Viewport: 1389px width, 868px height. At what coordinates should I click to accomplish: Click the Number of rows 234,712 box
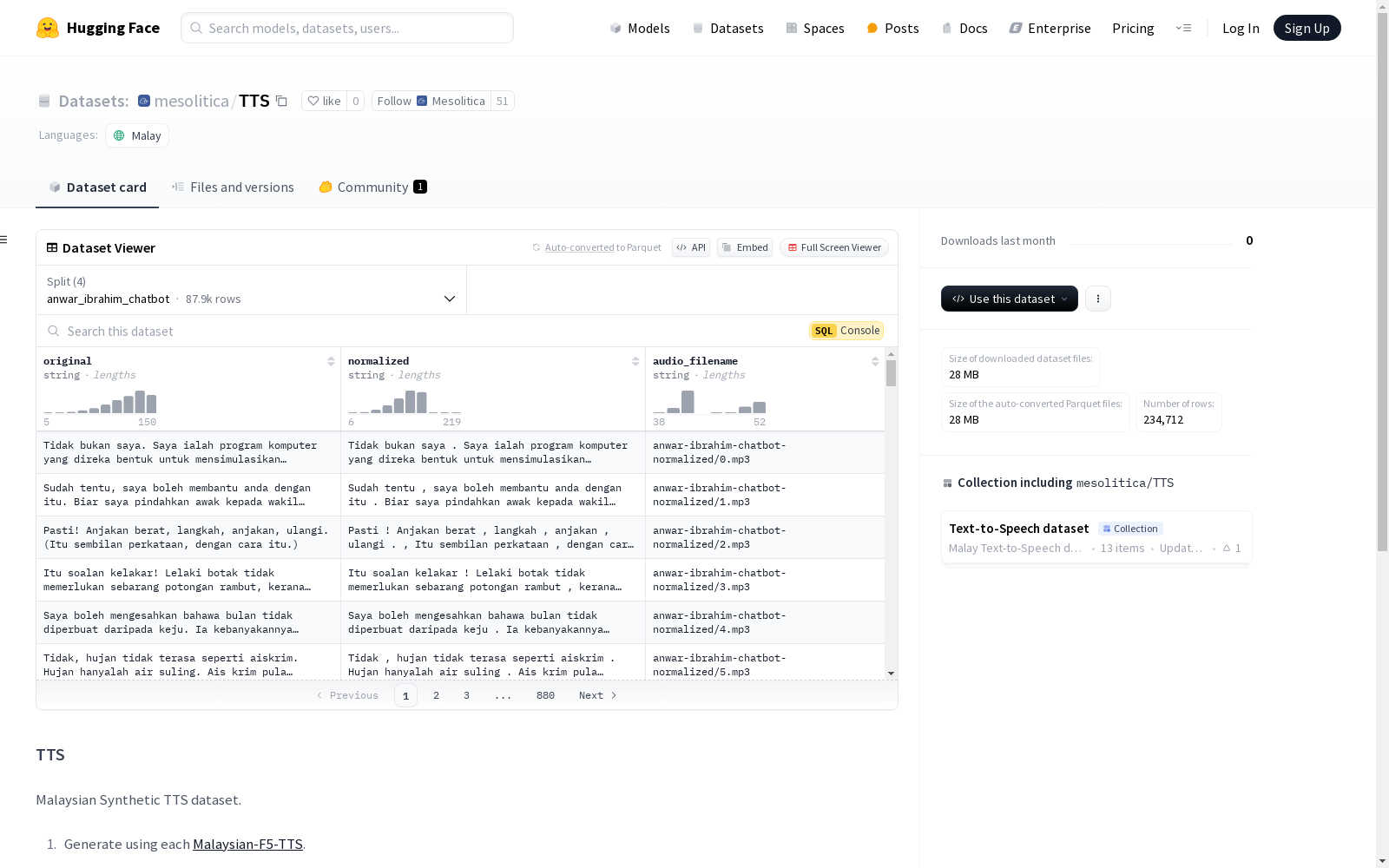click(x=1178, y=412)
